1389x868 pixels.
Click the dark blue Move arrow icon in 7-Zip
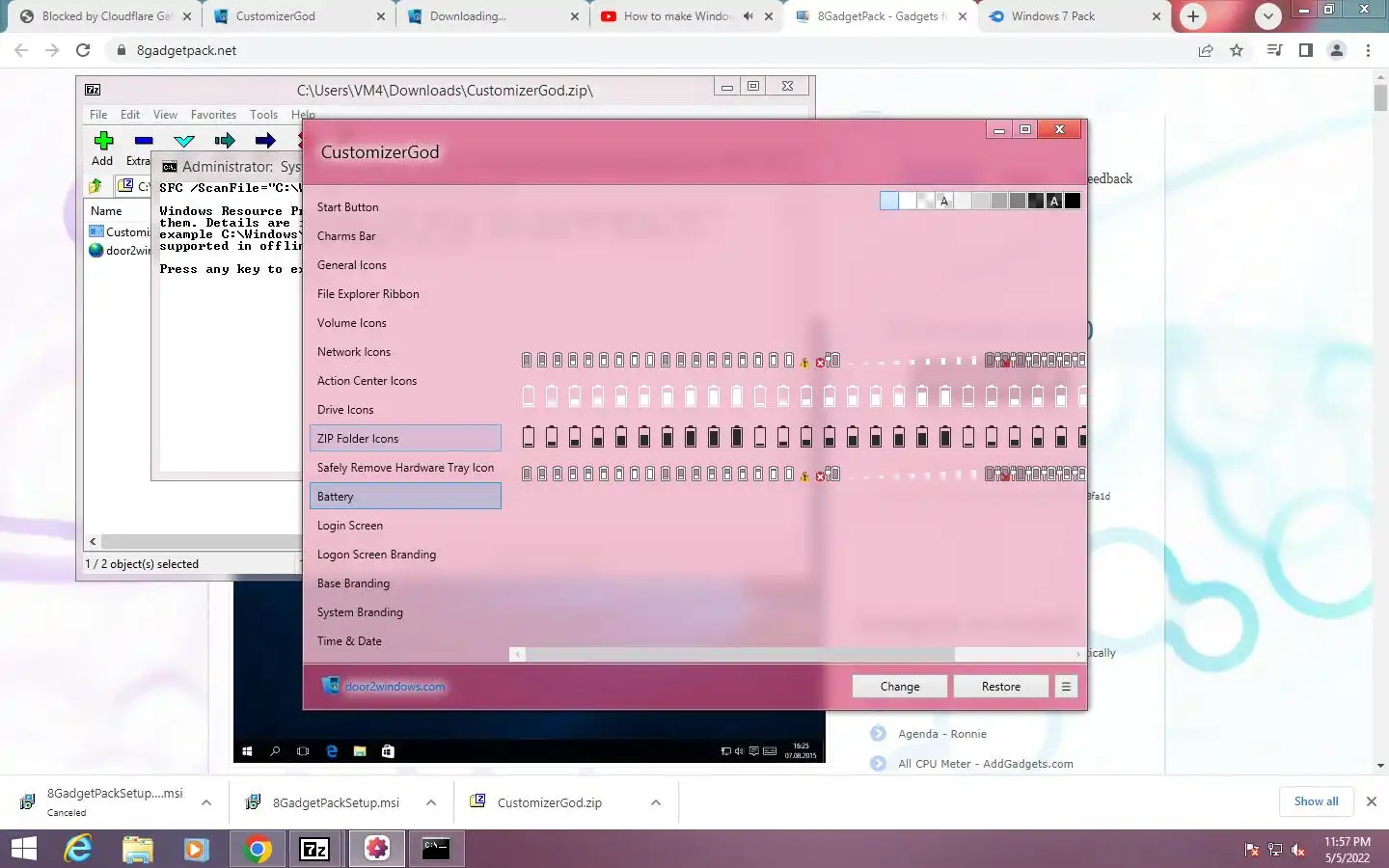point(265,141)
